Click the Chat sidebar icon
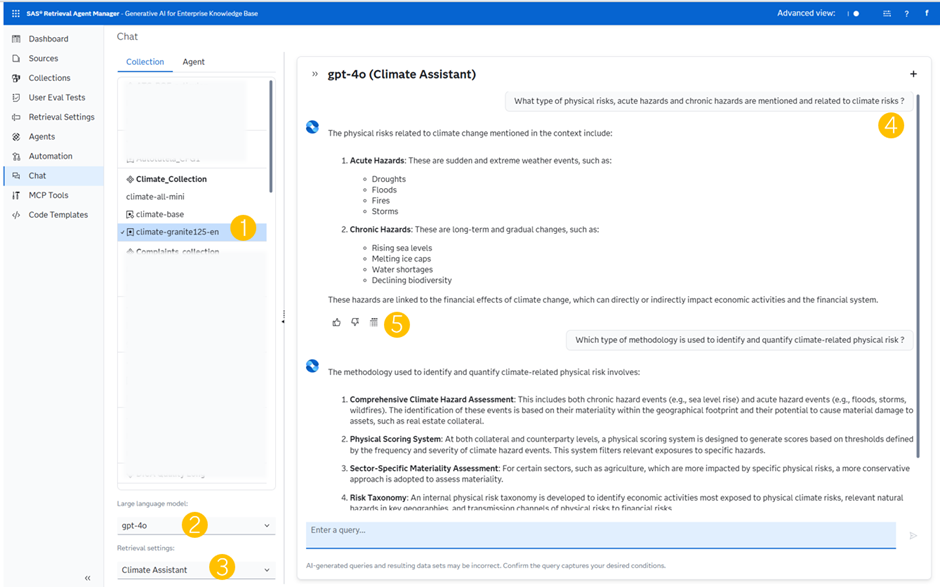 coord(16,176)
